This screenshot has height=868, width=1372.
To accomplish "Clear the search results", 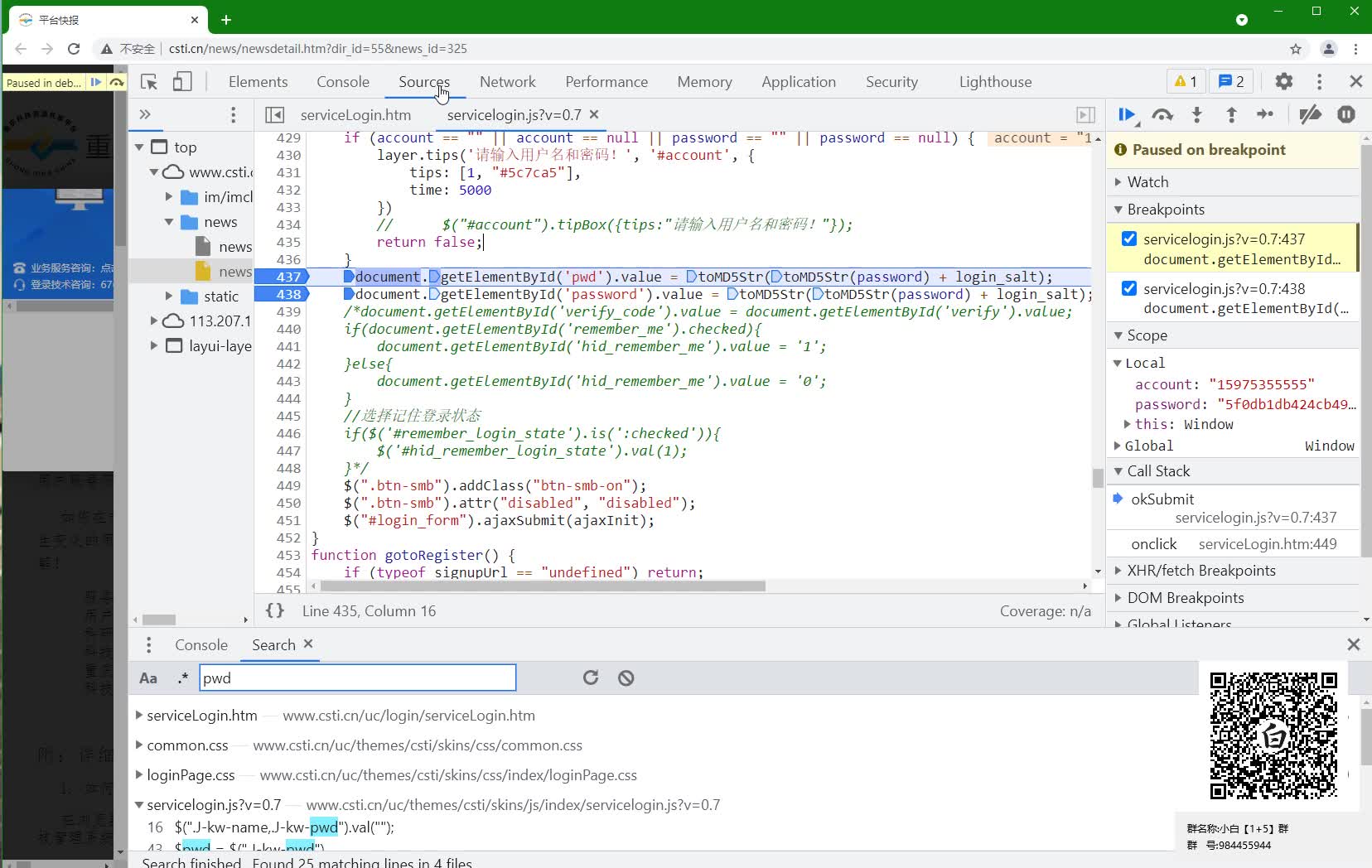I will click(626, 678).
